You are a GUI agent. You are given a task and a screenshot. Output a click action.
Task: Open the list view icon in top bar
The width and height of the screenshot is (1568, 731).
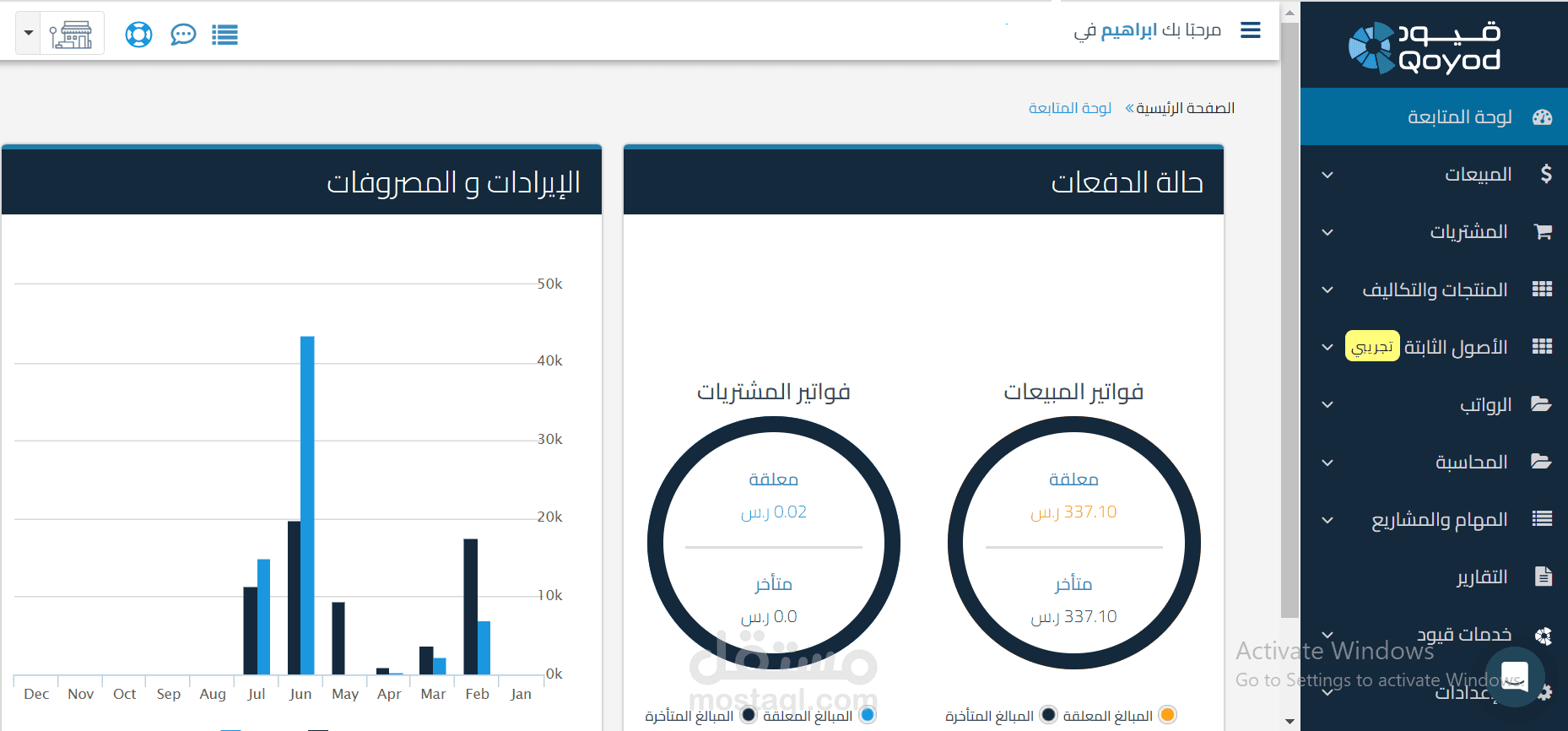224,35
